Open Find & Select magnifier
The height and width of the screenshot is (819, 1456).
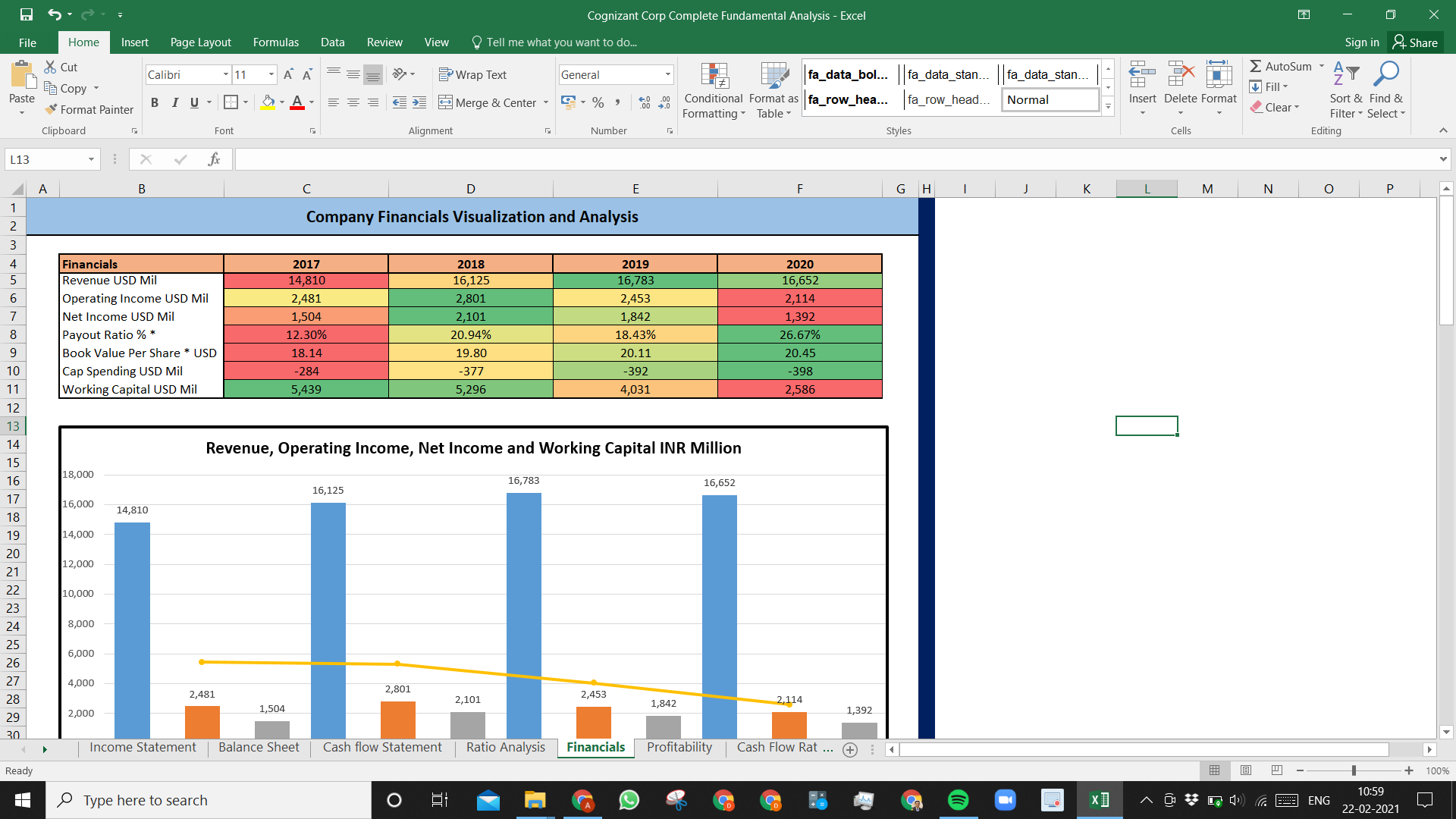tap(1386, 74)
